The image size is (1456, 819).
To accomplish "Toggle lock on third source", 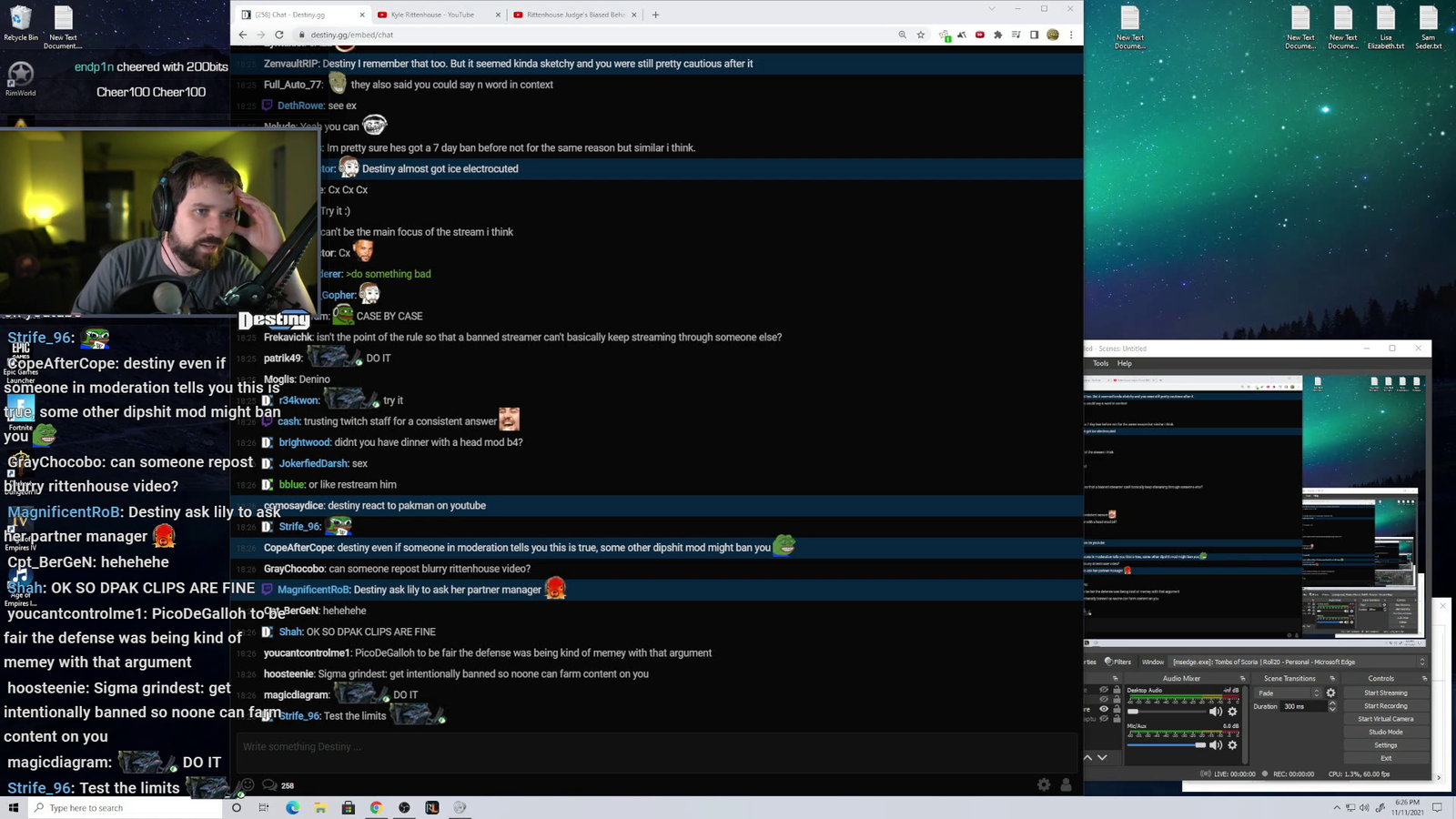I will click(x=1117, y=709).
